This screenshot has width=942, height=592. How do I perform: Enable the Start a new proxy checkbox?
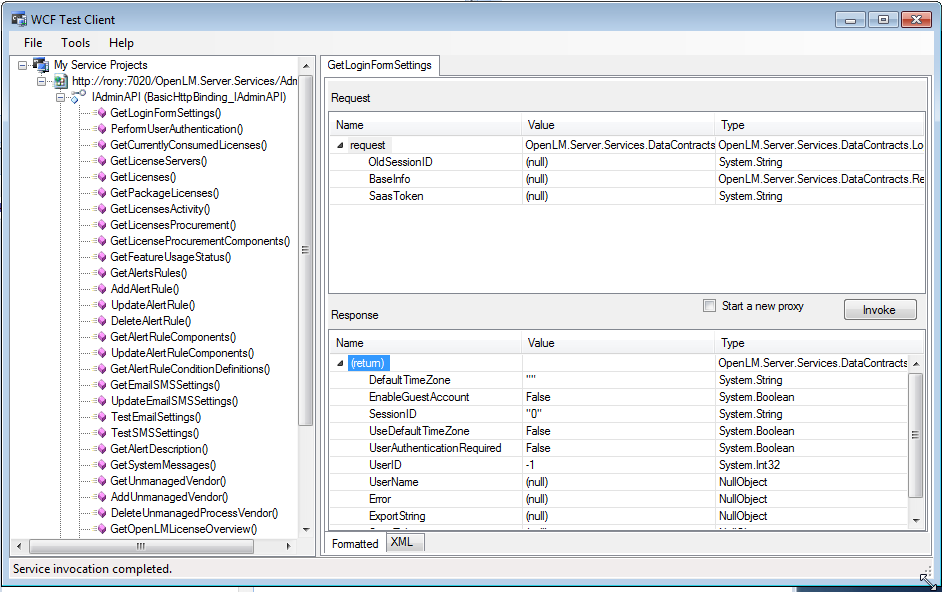[x=709, y=306]
